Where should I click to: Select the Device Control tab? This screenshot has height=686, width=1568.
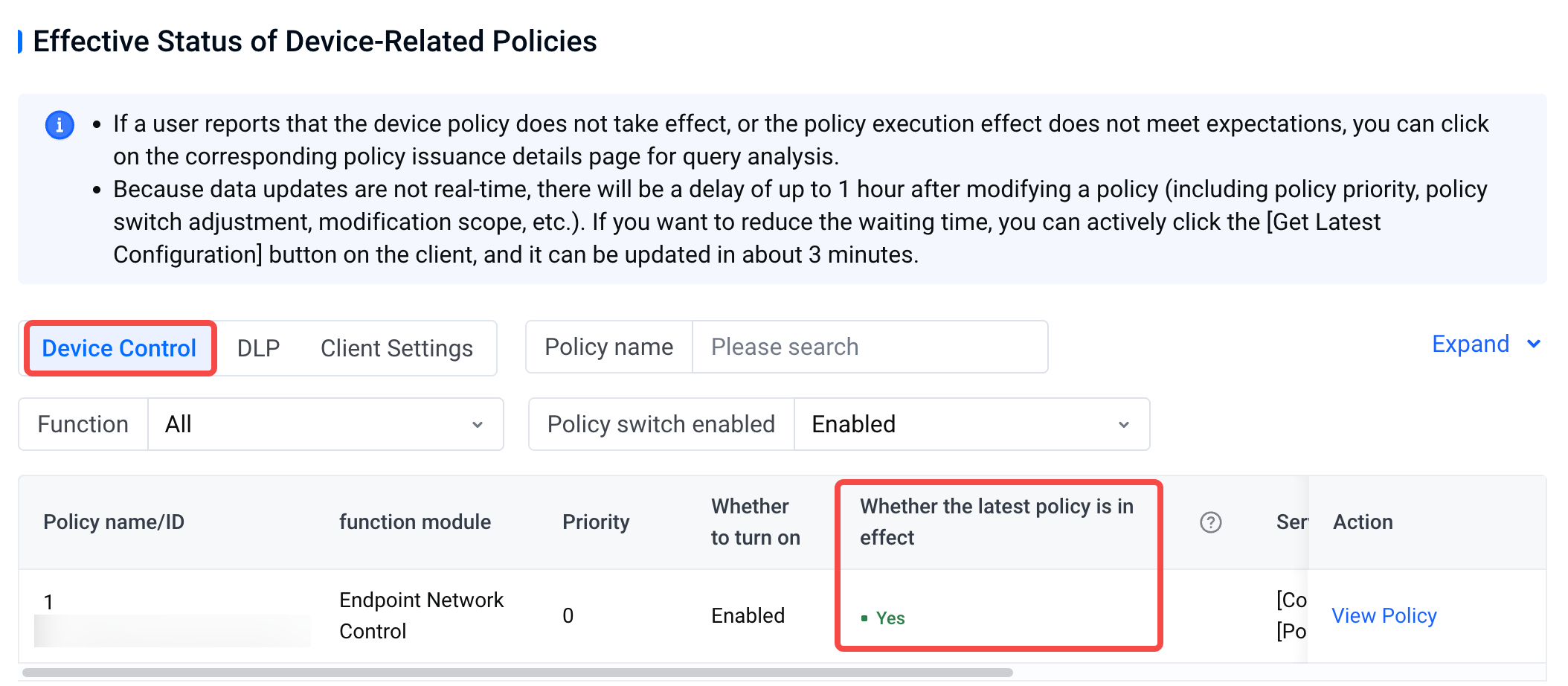pos(119,348)
